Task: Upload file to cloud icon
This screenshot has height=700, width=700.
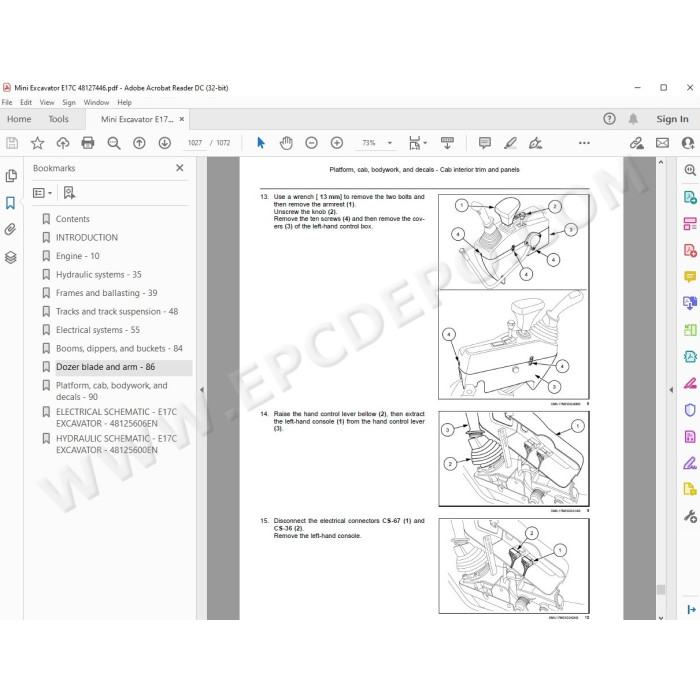Action: coord(63,143)
